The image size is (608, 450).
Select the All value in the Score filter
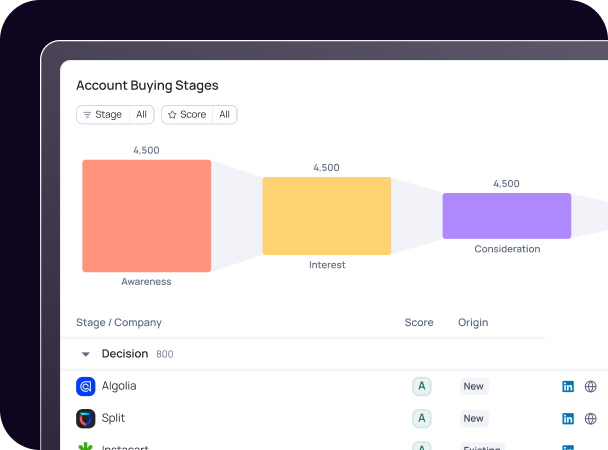pos(225,115)
